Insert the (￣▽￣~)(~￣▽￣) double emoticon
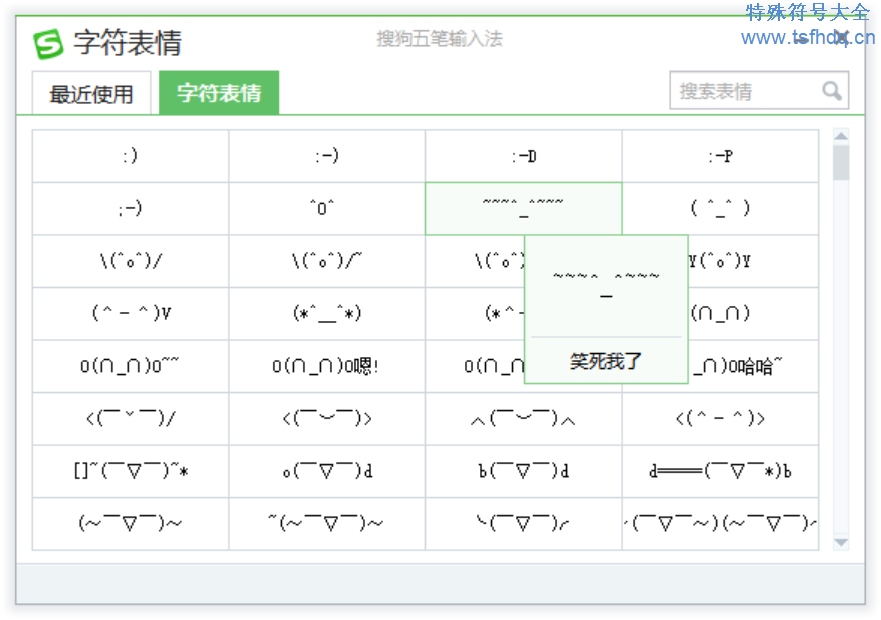 coord(720,524)
